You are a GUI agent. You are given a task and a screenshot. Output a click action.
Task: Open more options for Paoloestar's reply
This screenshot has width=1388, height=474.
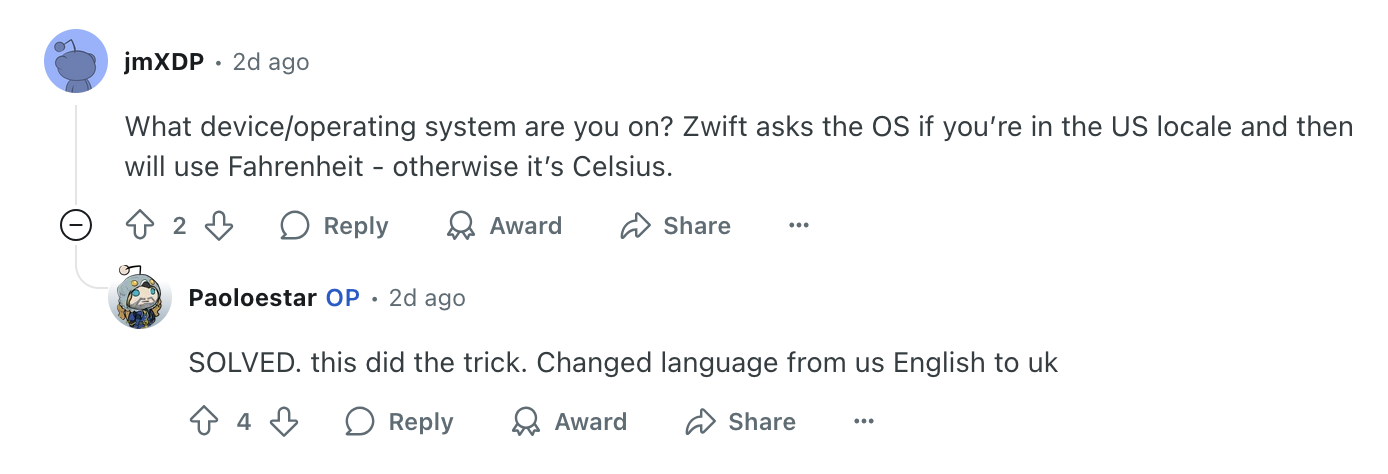click(x=863, y=422)
